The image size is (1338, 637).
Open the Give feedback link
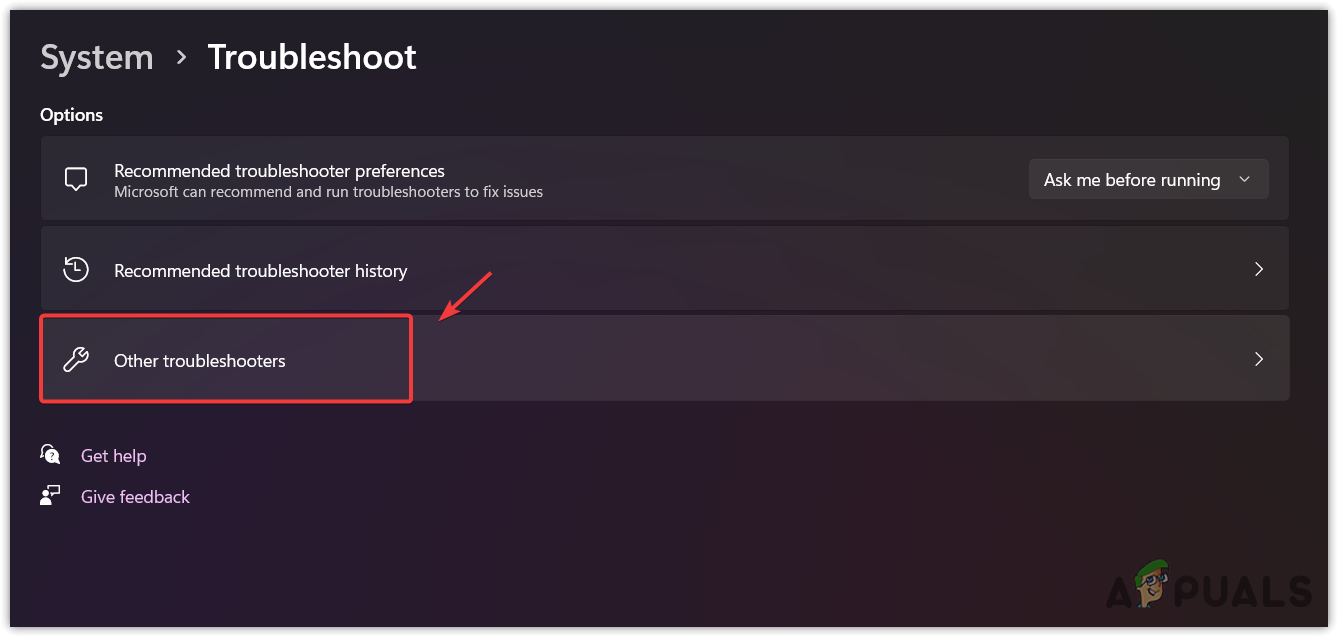135,497
